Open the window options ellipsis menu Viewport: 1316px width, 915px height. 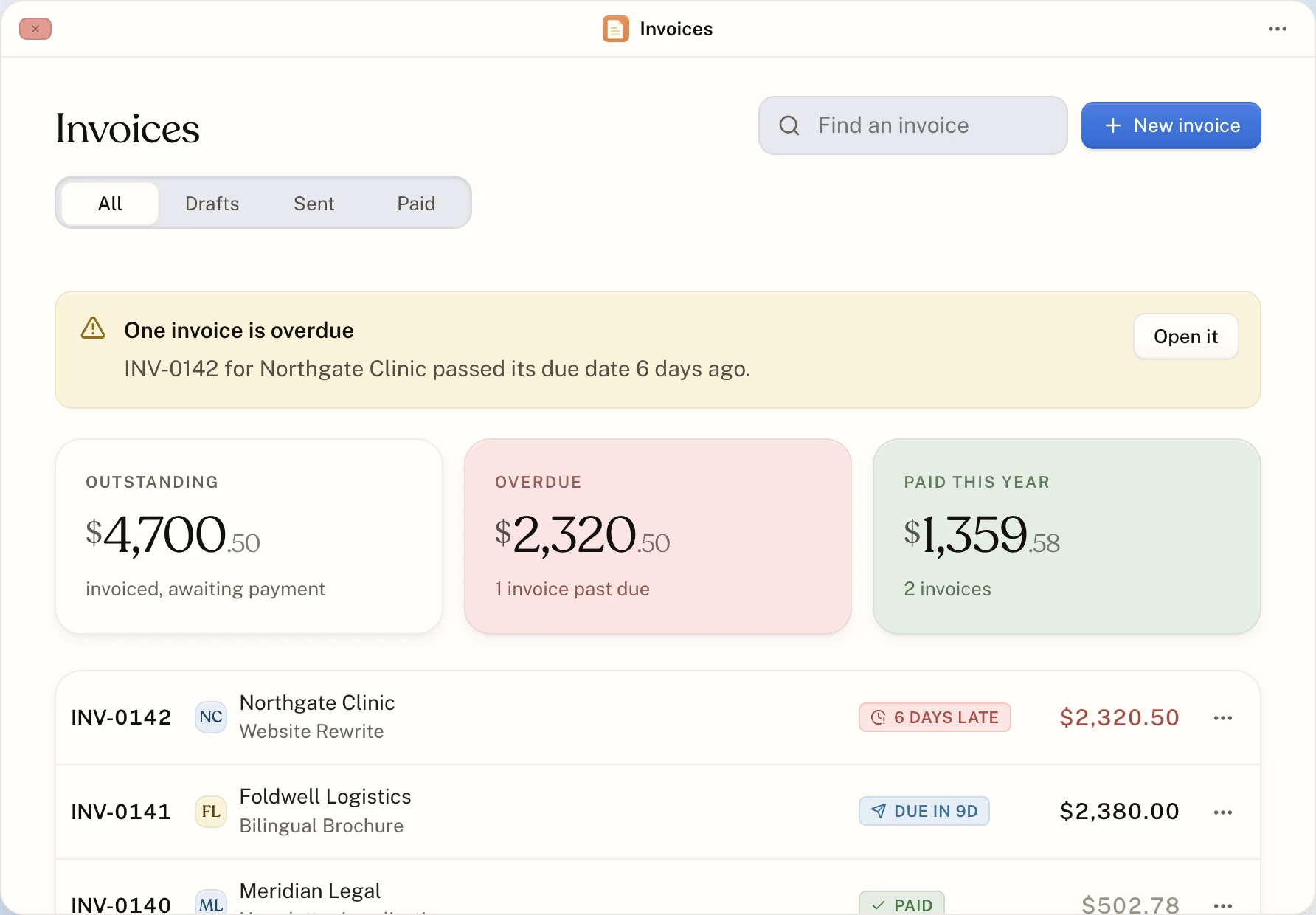tap(1277, 29)
